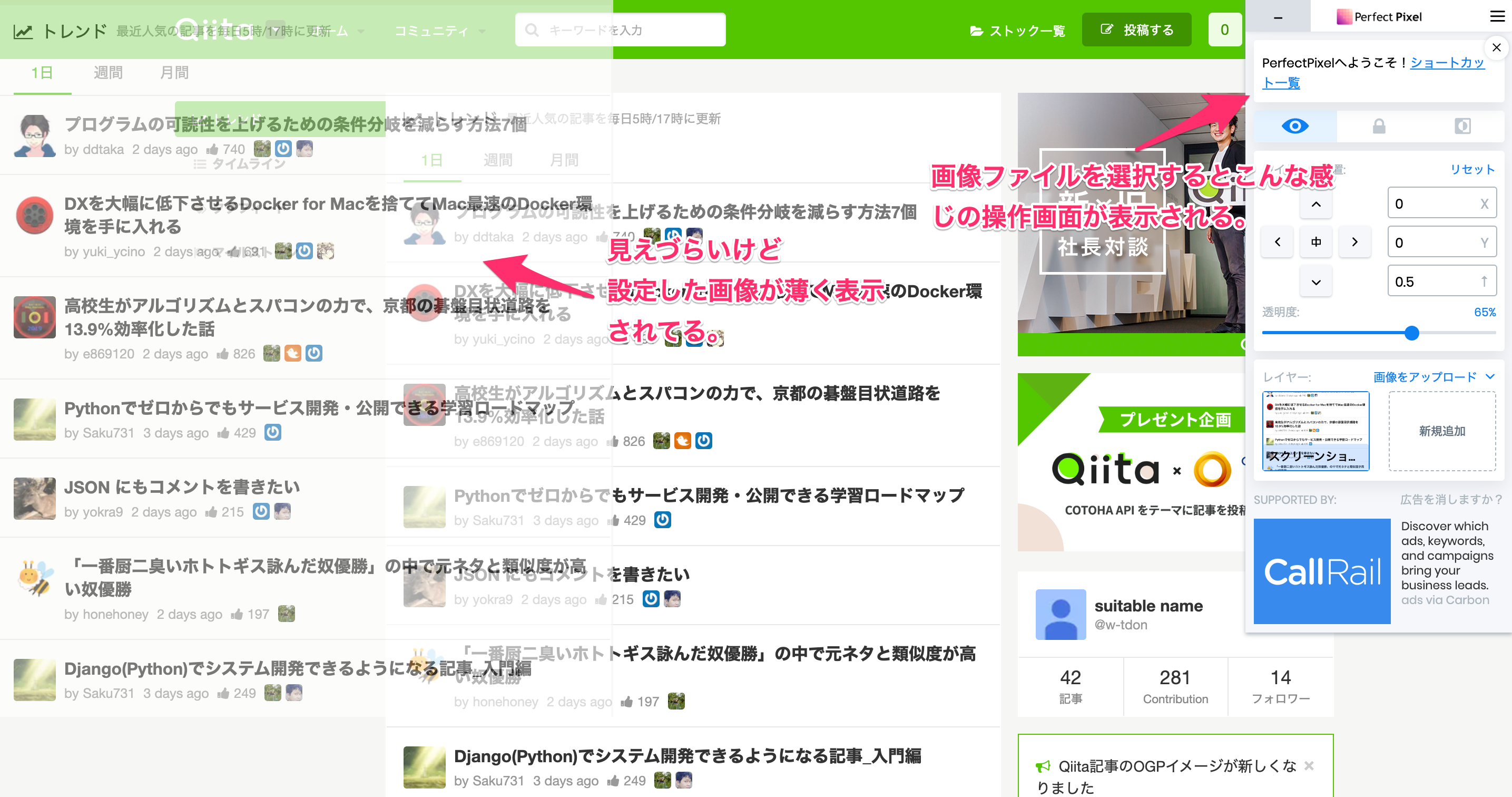Expand the 画像をアップロード dropdown chevron
This screenshot has height=797, width=1512.
(x=1490, y=376)
